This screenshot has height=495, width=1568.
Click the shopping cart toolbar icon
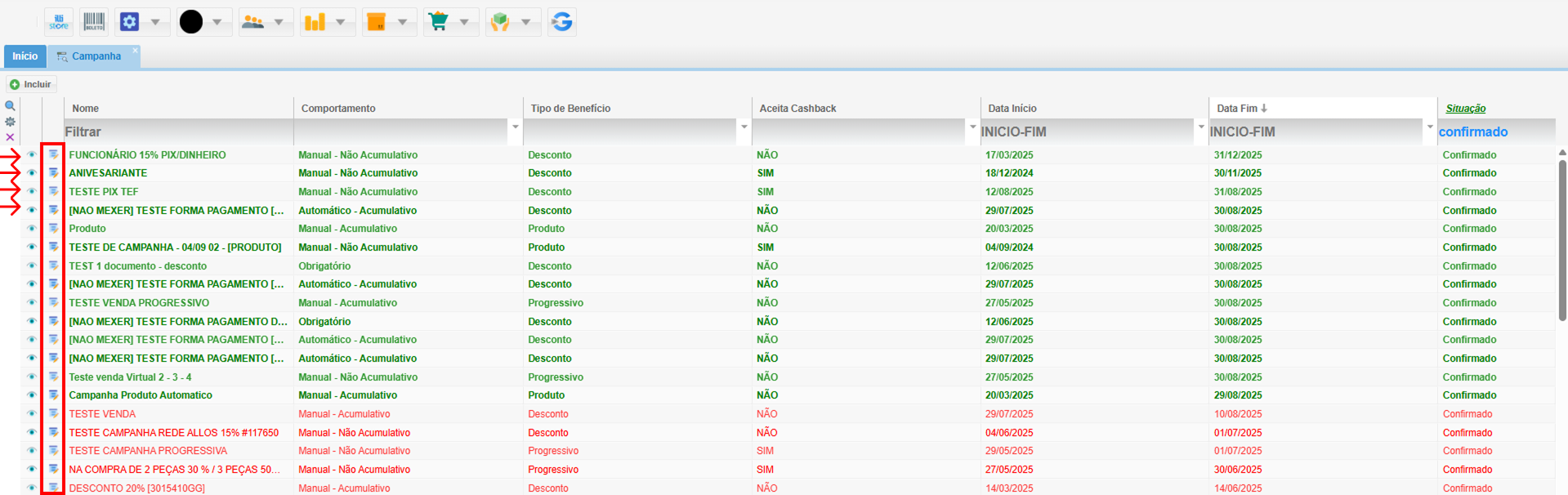439,22
